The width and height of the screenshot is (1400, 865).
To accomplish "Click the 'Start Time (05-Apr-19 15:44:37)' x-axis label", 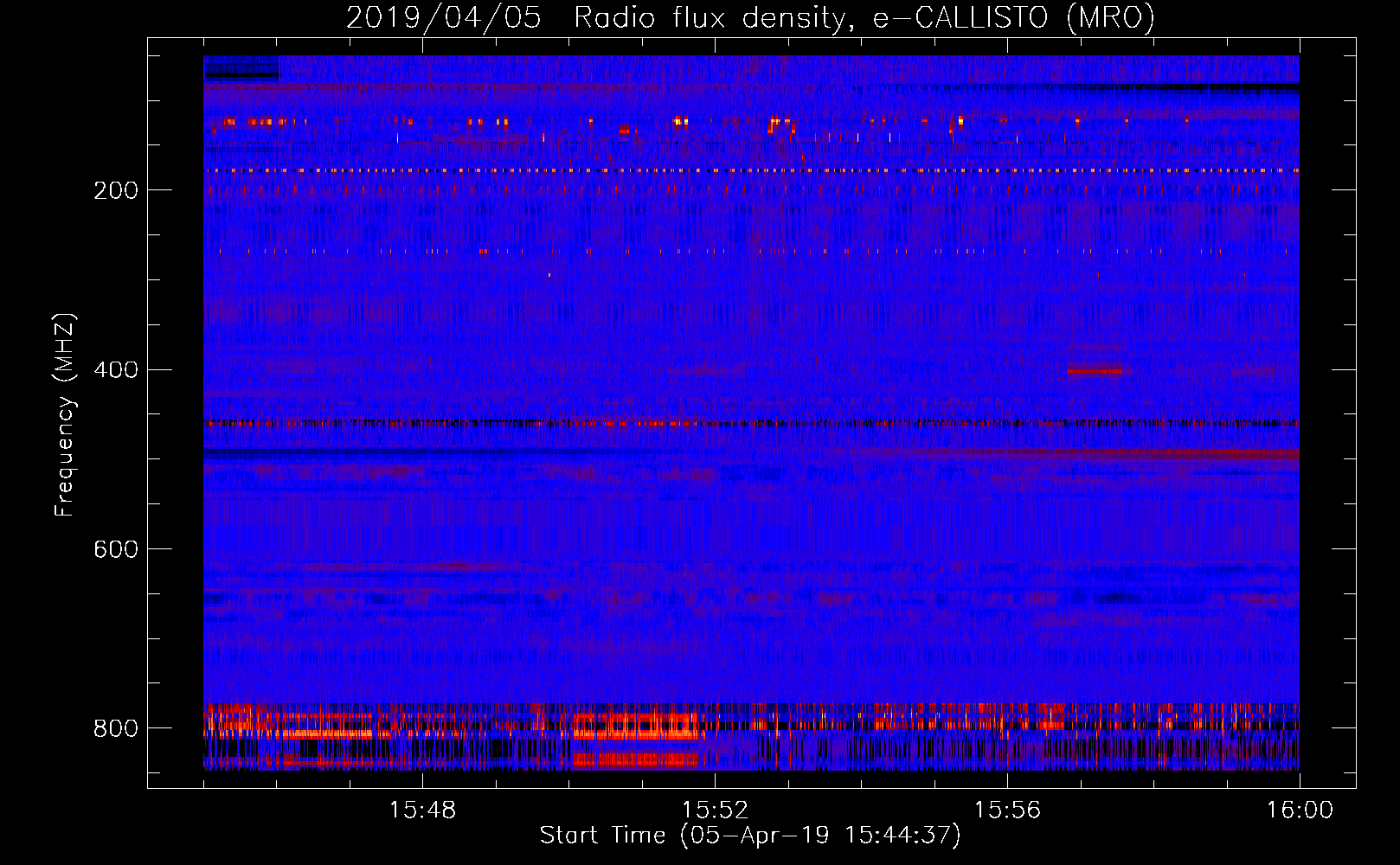I will coord(750,836).
